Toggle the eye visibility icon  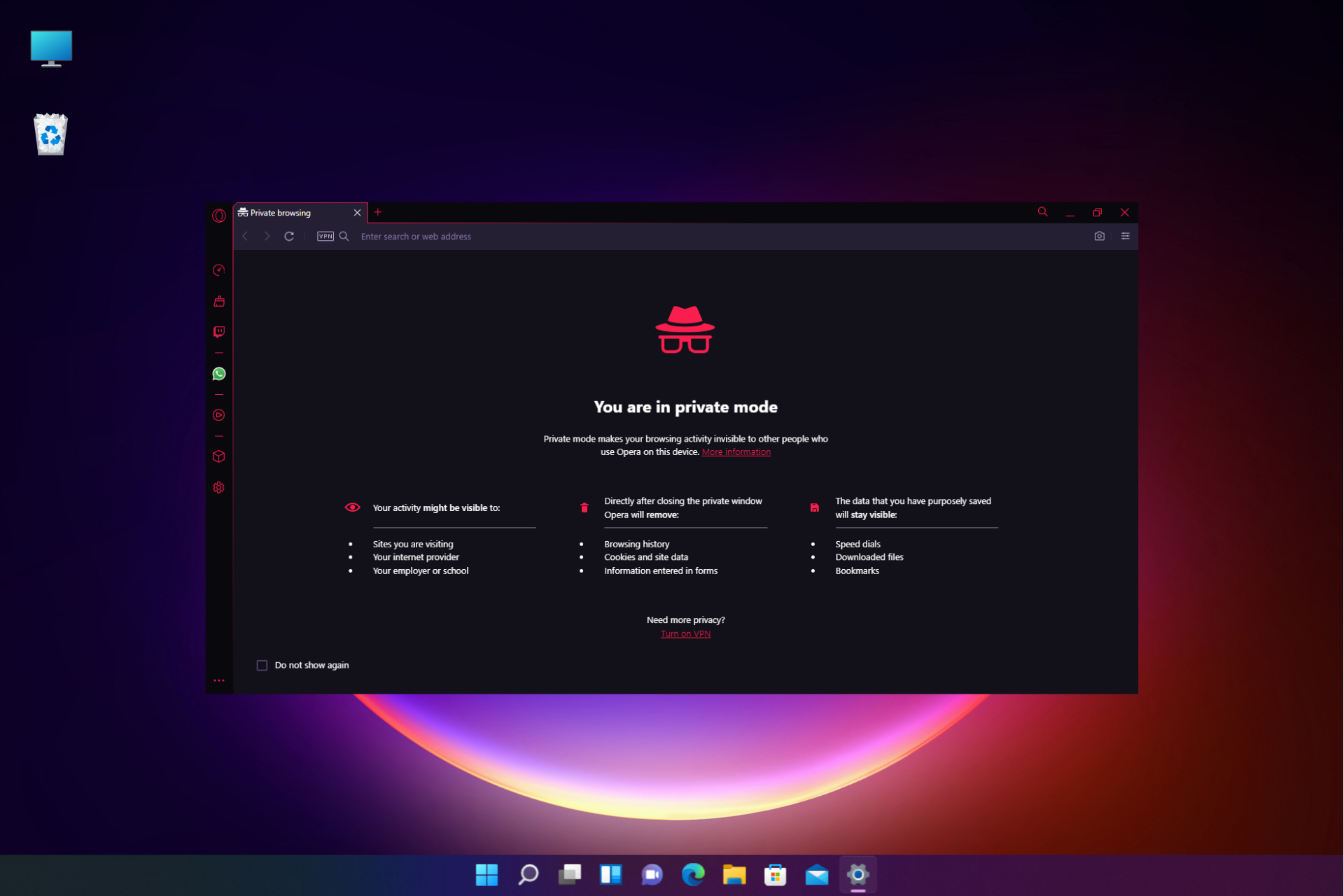pyautogui.click(x=352, y=507)
